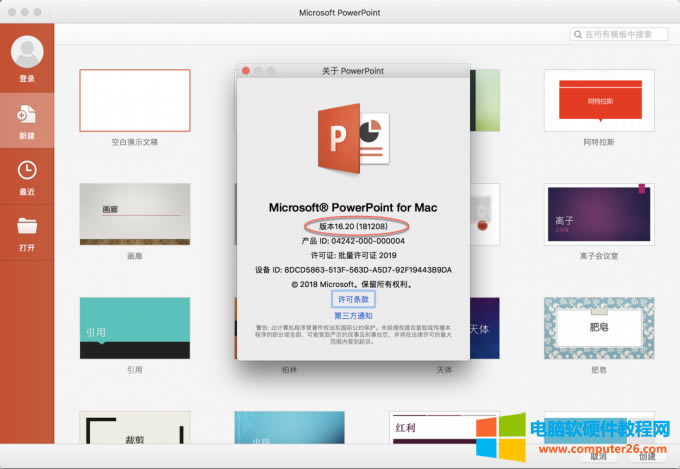Close the 关于 PowerPoint dialog

point(244,71)
